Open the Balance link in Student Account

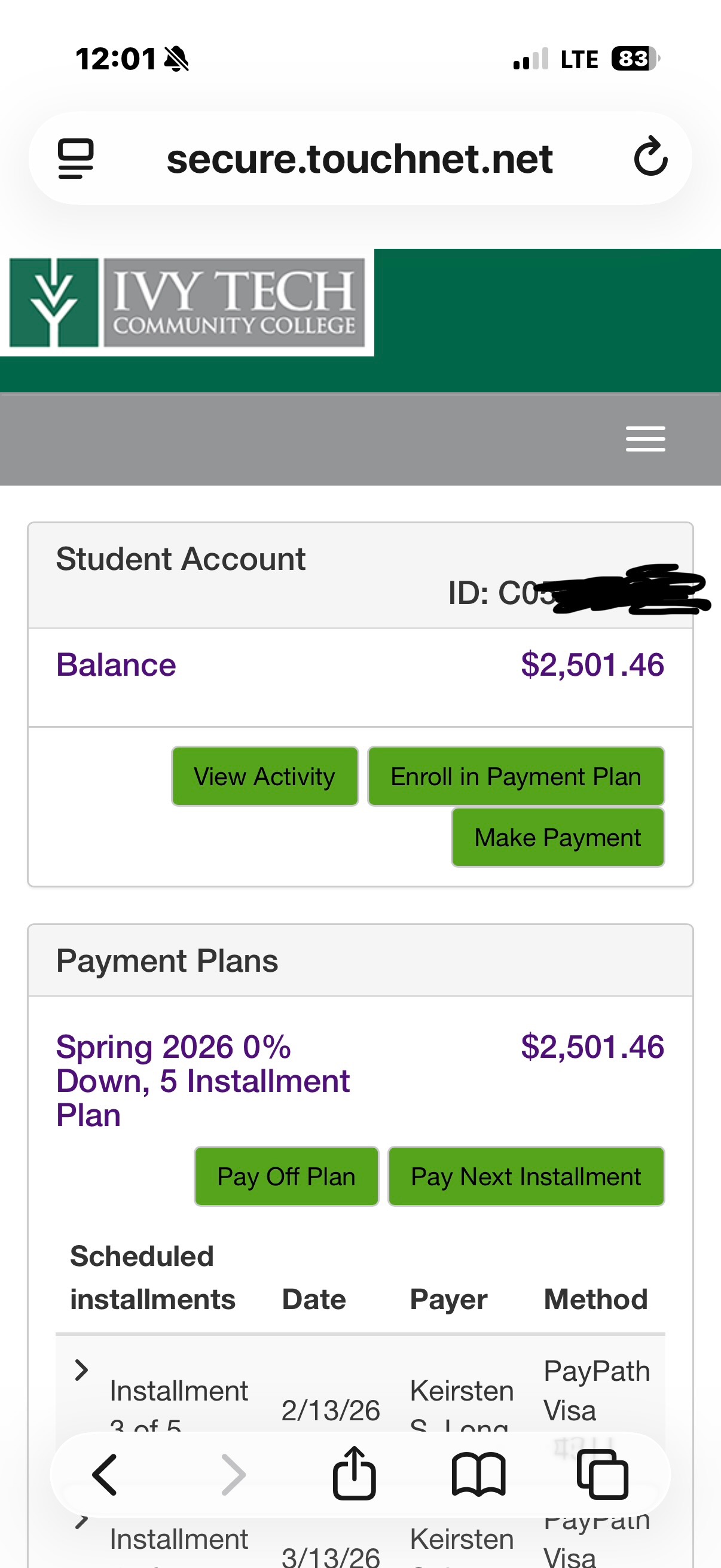point(115,665)
